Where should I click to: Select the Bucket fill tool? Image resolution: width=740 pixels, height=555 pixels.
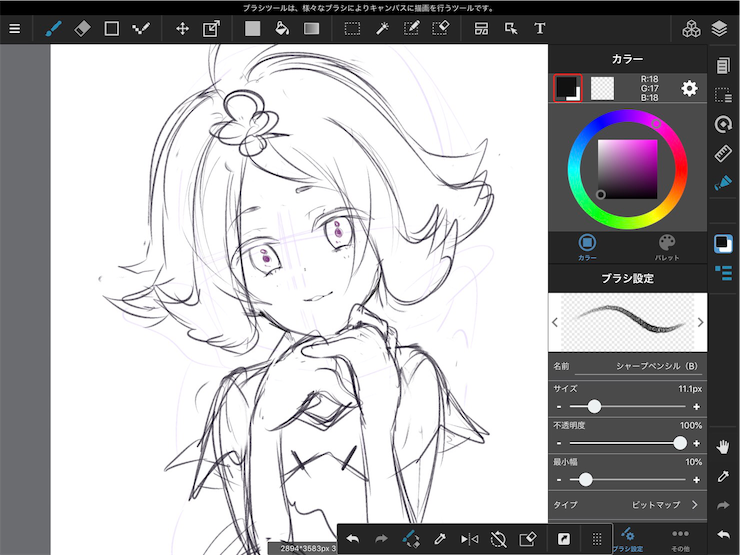282,29
